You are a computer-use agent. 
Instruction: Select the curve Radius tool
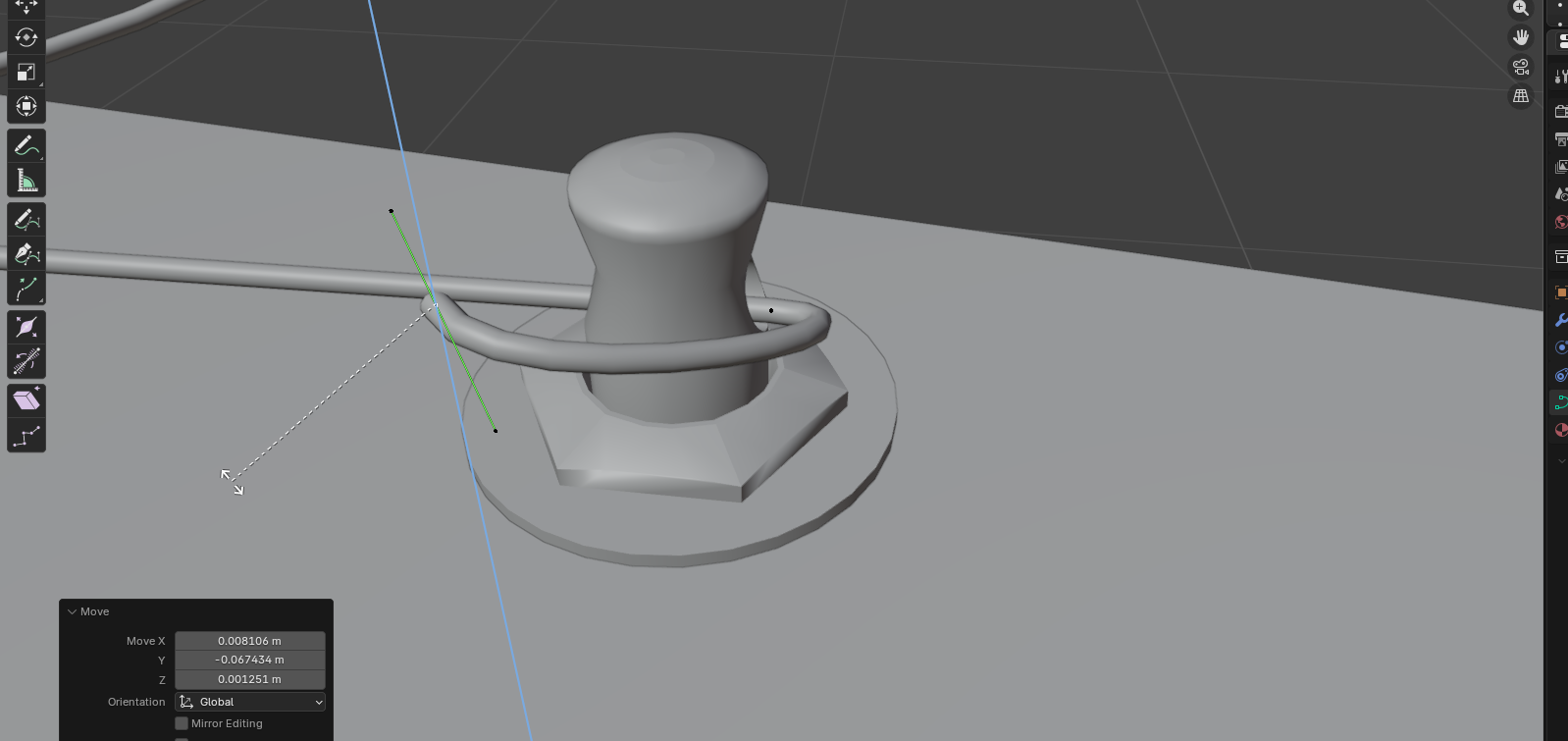26,327
